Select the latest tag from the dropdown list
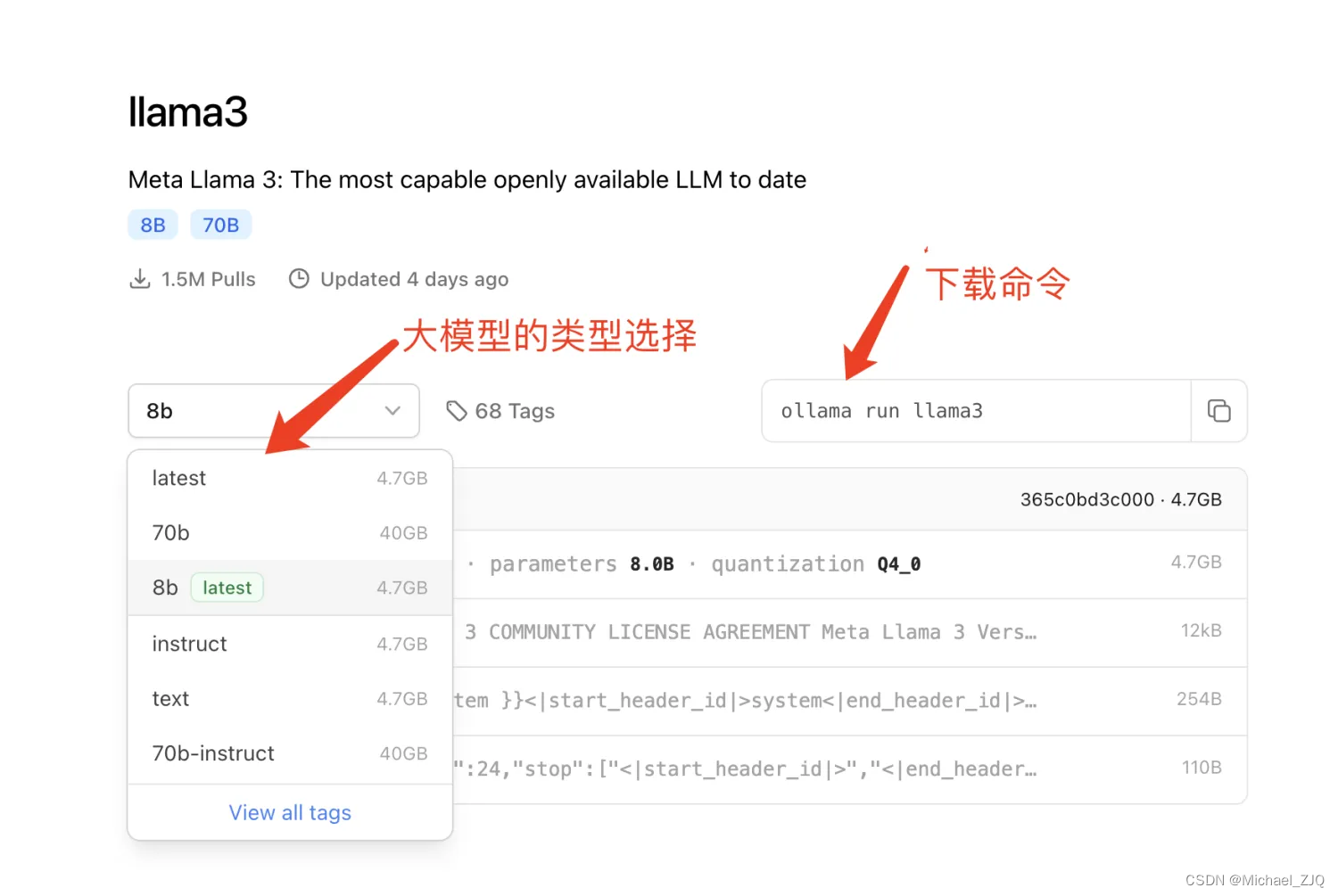This screenshot has height=896, width=1338. pyautogui.click(x=290, y=479)
